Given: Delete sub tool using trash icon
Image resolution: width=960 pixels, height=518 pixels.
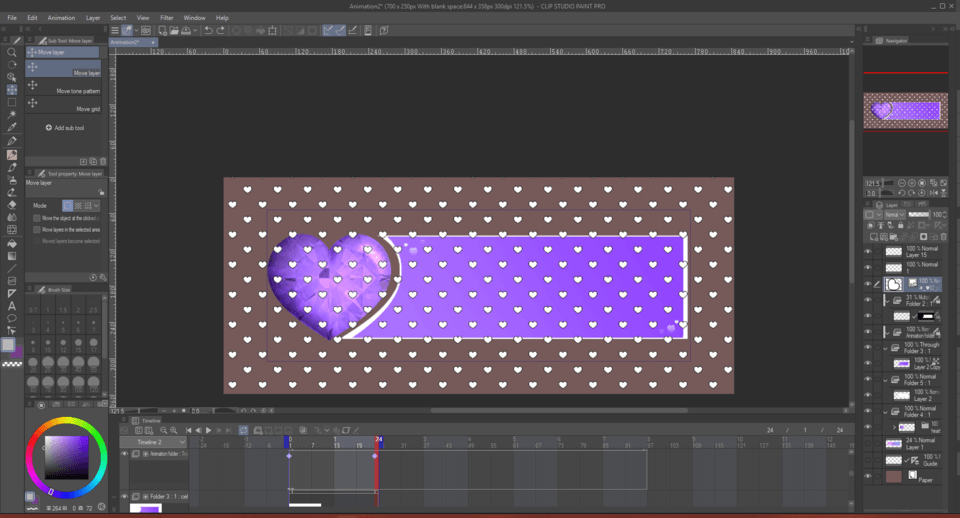Looking at the screenshot, I should (x=102, y=161).
